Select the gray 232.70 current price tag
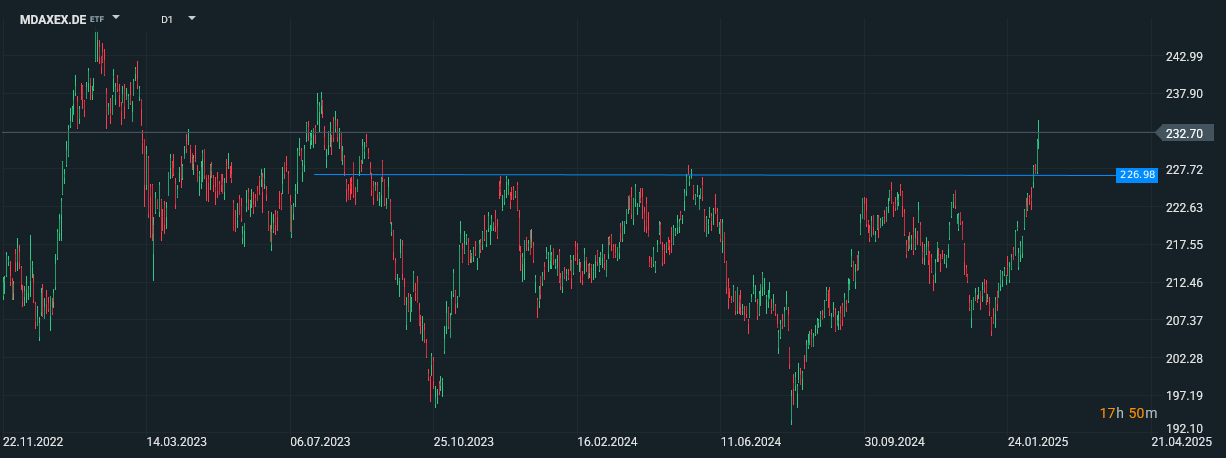The height and width of the screenshot is (458, 1226). [1185, 132]
